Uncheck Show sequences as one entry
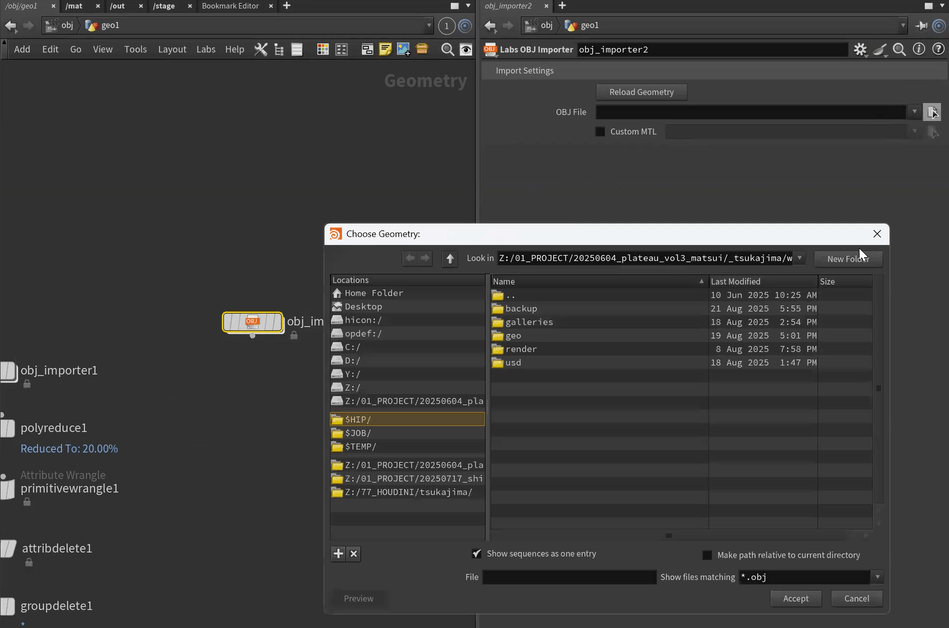Screen dimensions: 949x628 [477, 554]
